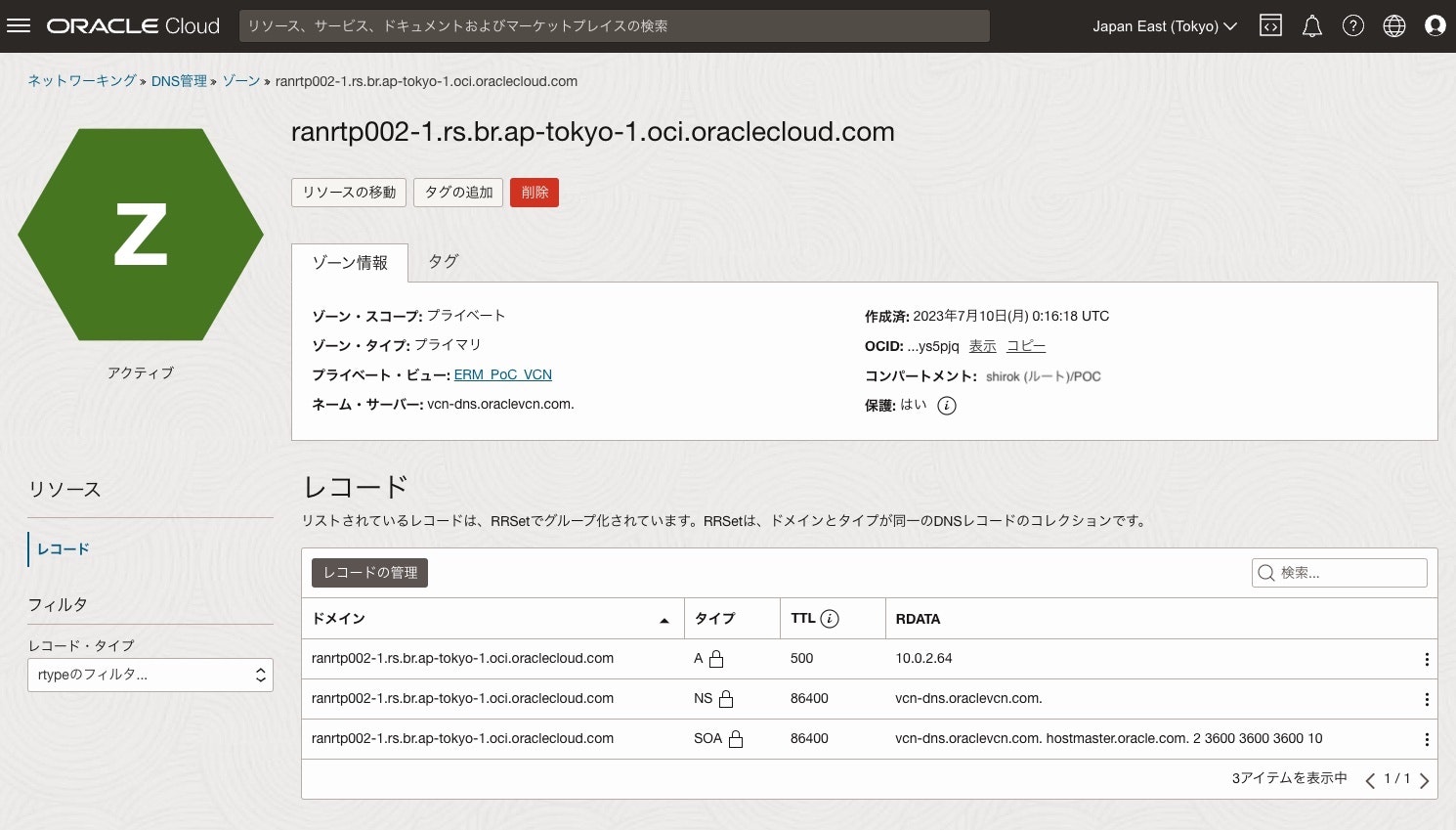The height and width of the screenshot is (830, 1456).
Task: Click レコードの管理 button
Action: pos(369,573)
